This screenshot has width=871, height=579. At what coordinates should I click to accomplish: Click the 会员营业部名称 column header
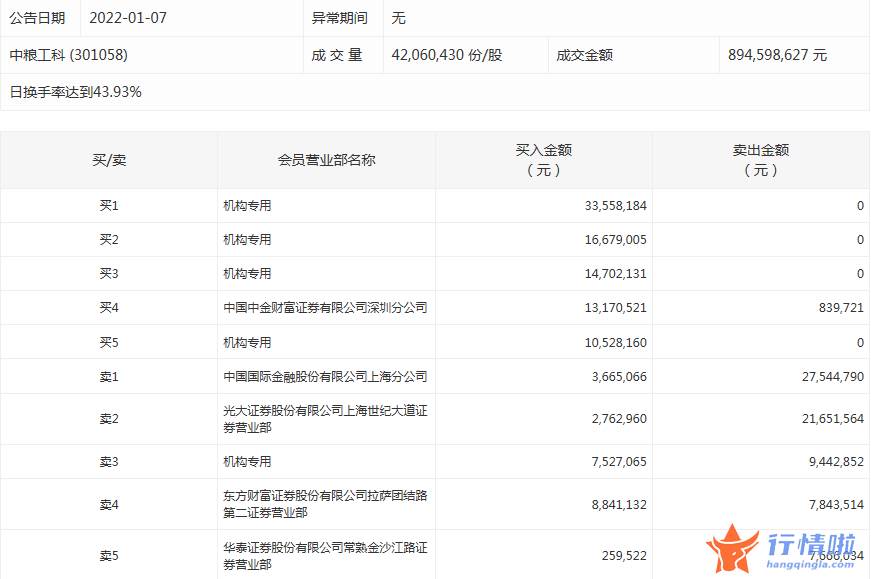pos(326,160)
